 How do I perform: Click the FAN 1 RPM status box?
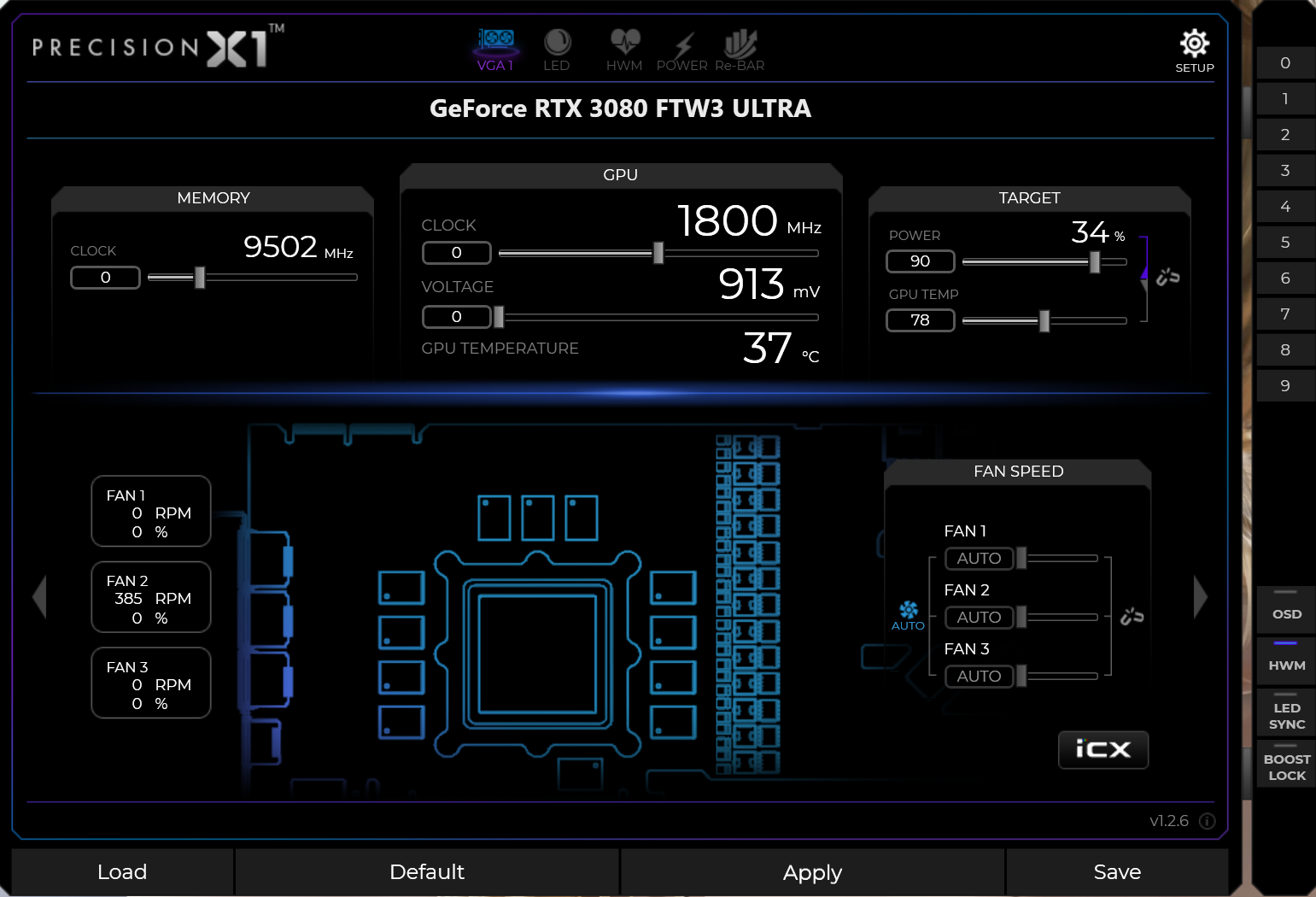tap(151, 512)
